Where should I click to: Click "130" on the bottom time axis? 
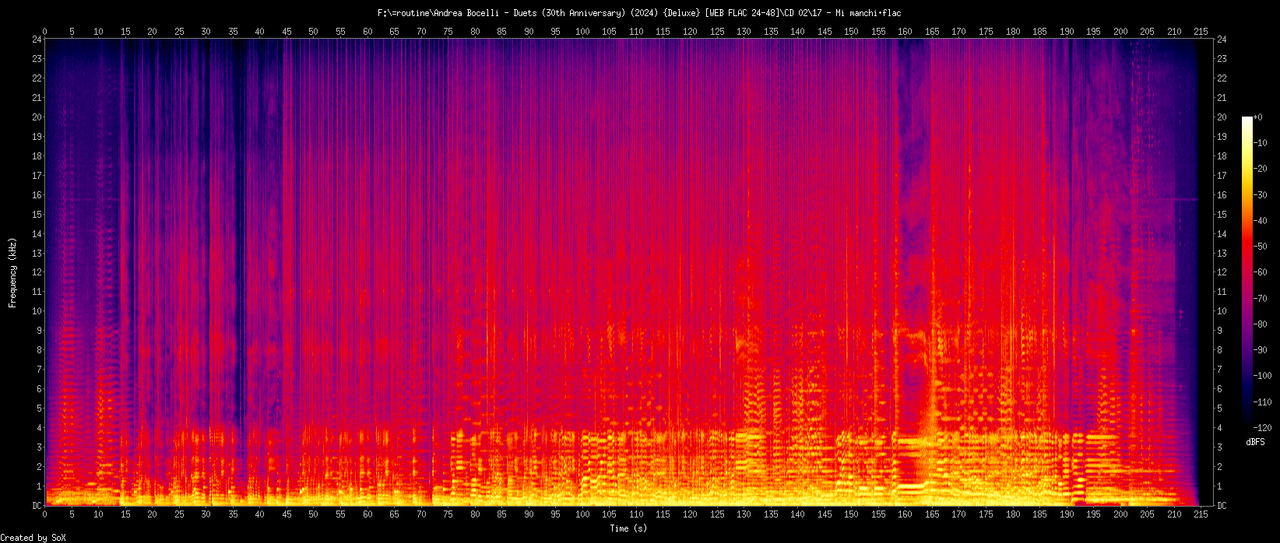point(744,516)
